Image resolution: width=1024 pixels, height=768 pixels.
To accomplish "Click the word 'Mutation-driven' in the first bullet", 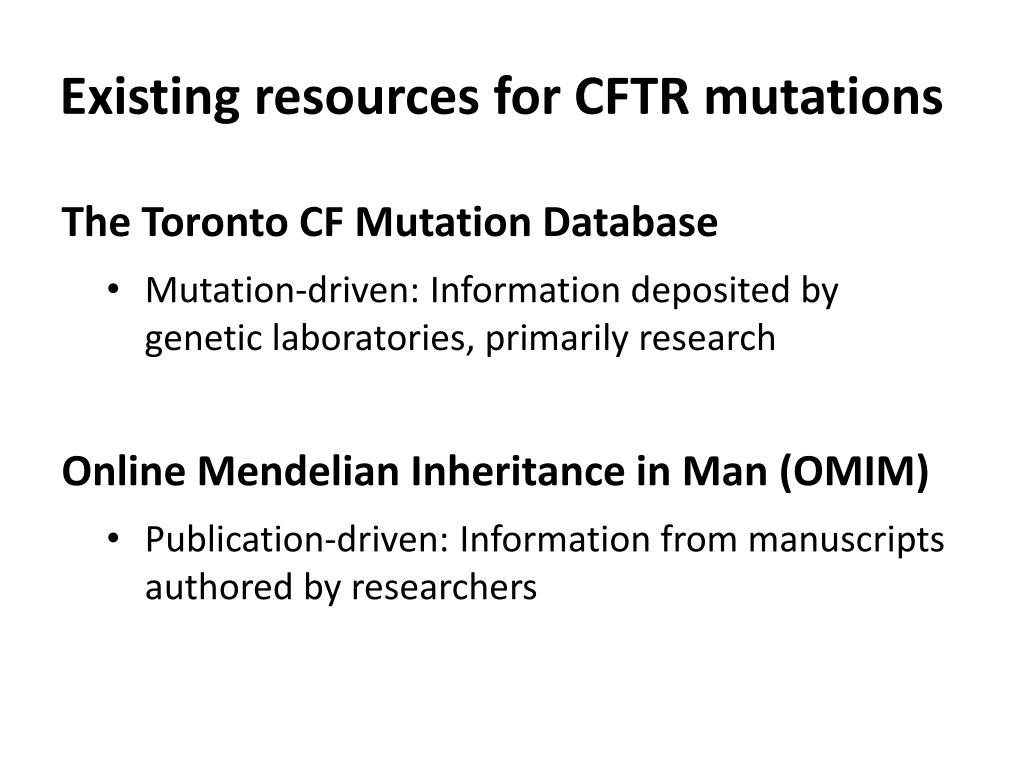I will (x=281, y=290).
